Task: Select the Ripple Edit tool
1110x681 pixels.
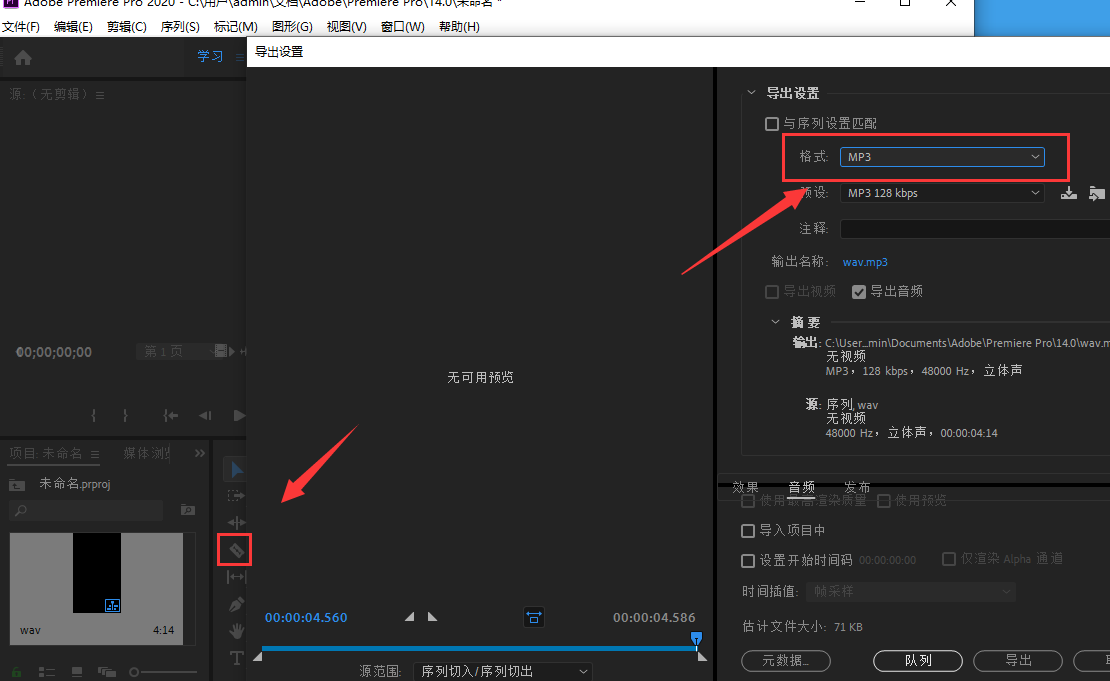Action: point(236,523)
